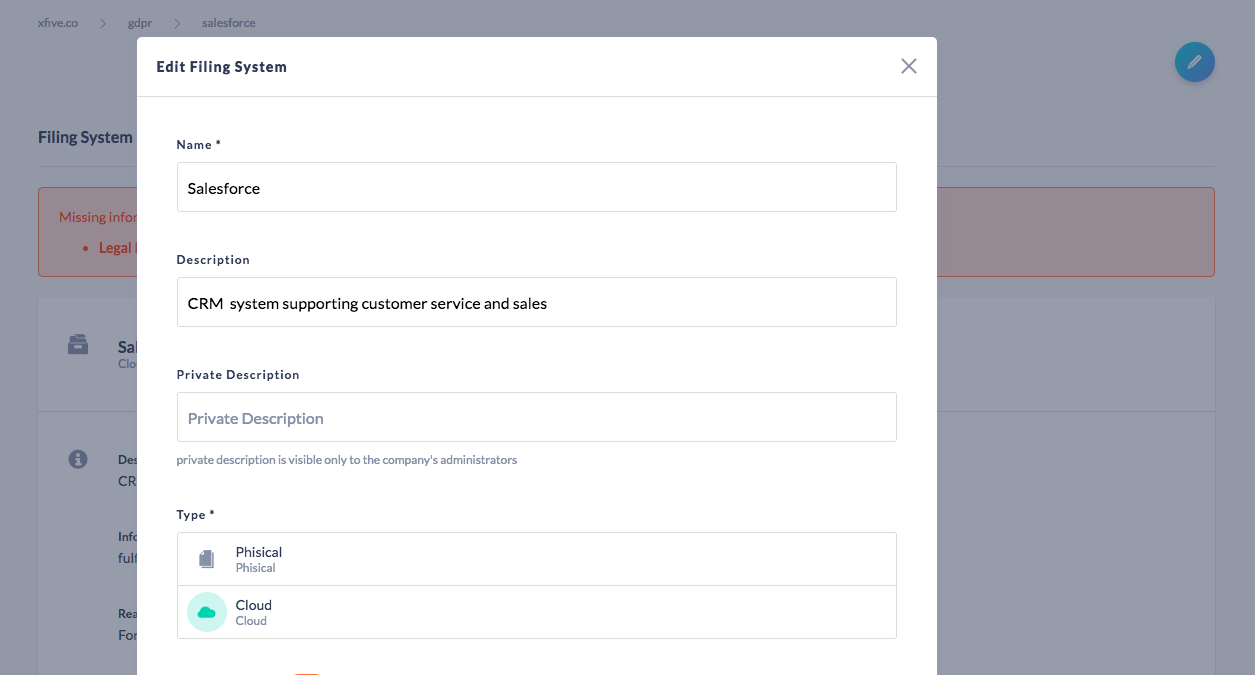Image resolution: width=1255 pixels, height=675 pixels.
Task: Click the Salesforce filing cabinet icon
Action: click(x=77, y=343)
